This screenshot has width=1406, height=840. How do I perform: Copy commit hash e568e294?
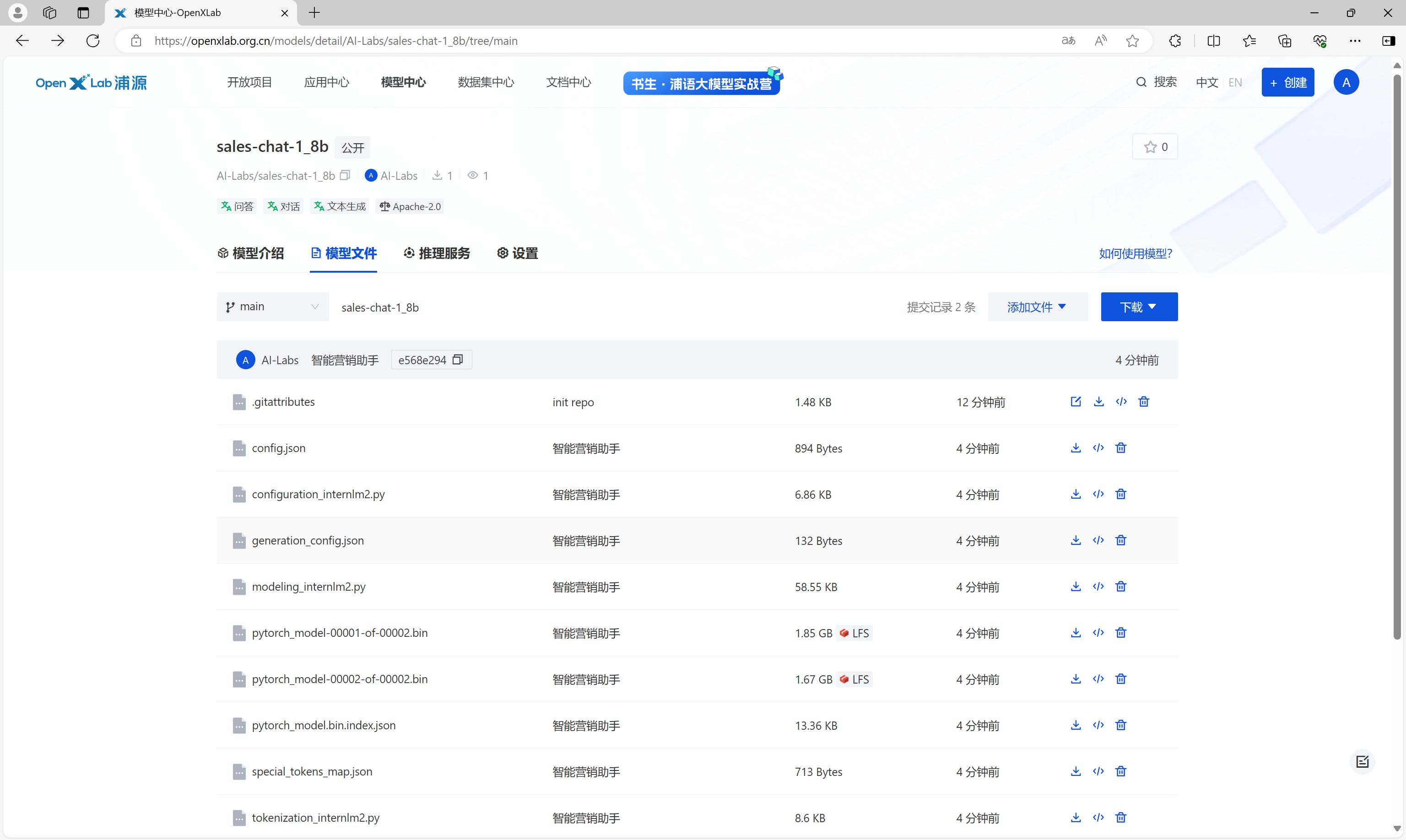(458, 360)
